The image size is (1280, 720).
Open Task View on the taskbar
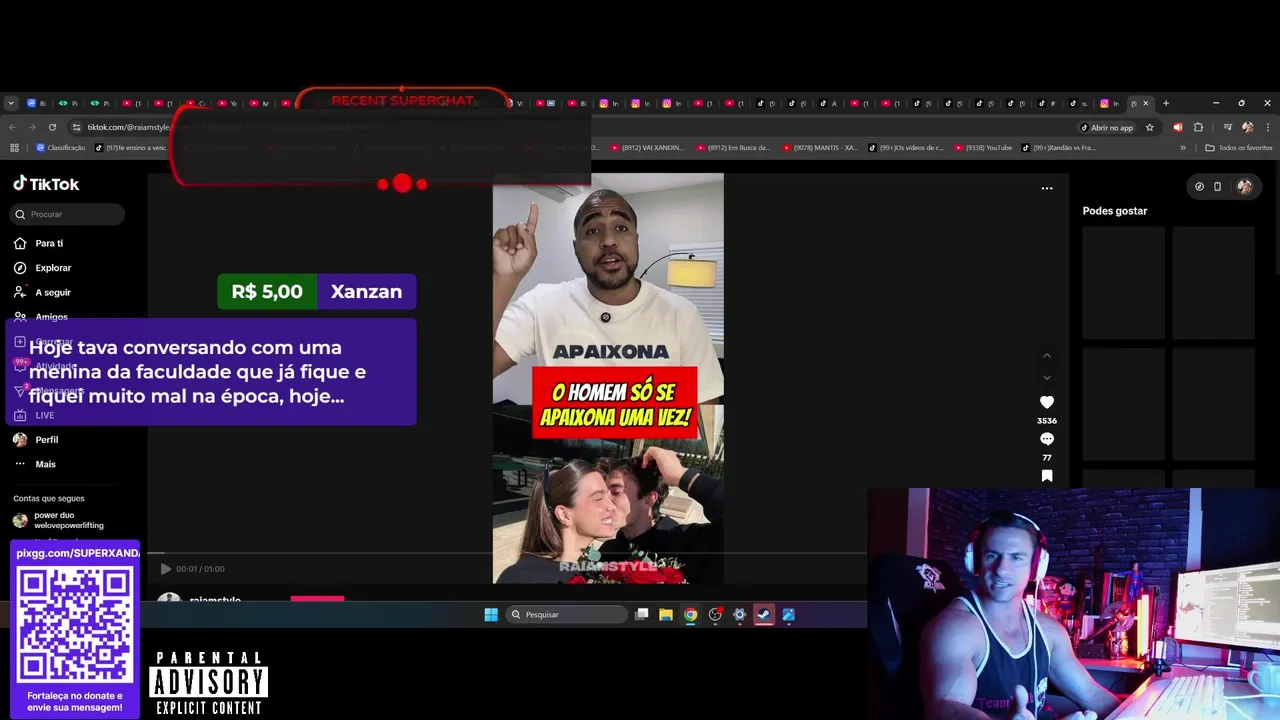tap(642, 615)
